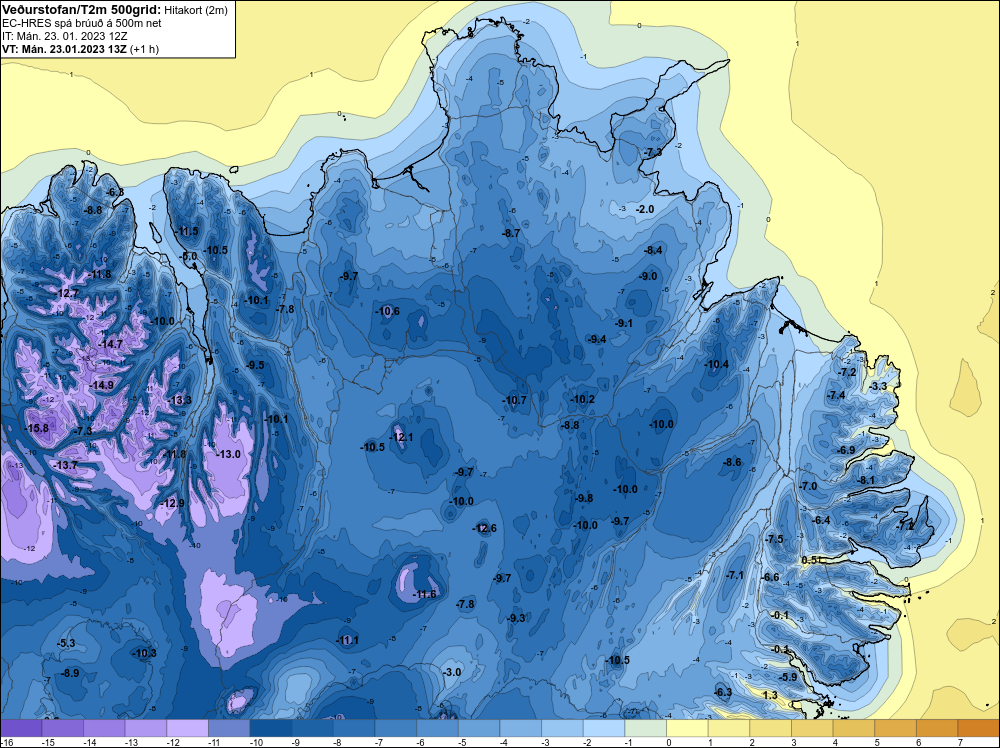Image resolution: width=1000 pixels, height=748 pixels.
Task: Click the -7.4 temperature value
Action: (x=836, y=395)
